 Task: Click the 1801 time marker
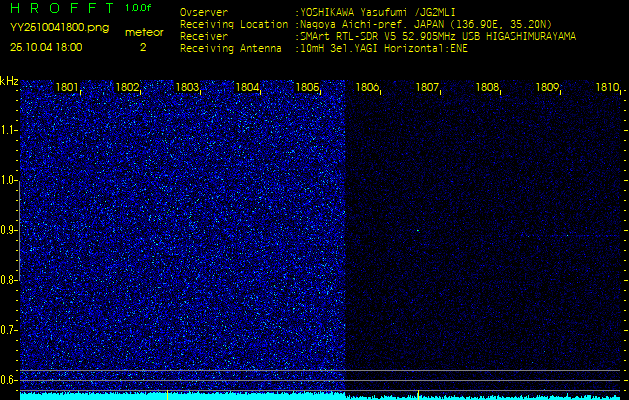67,87
